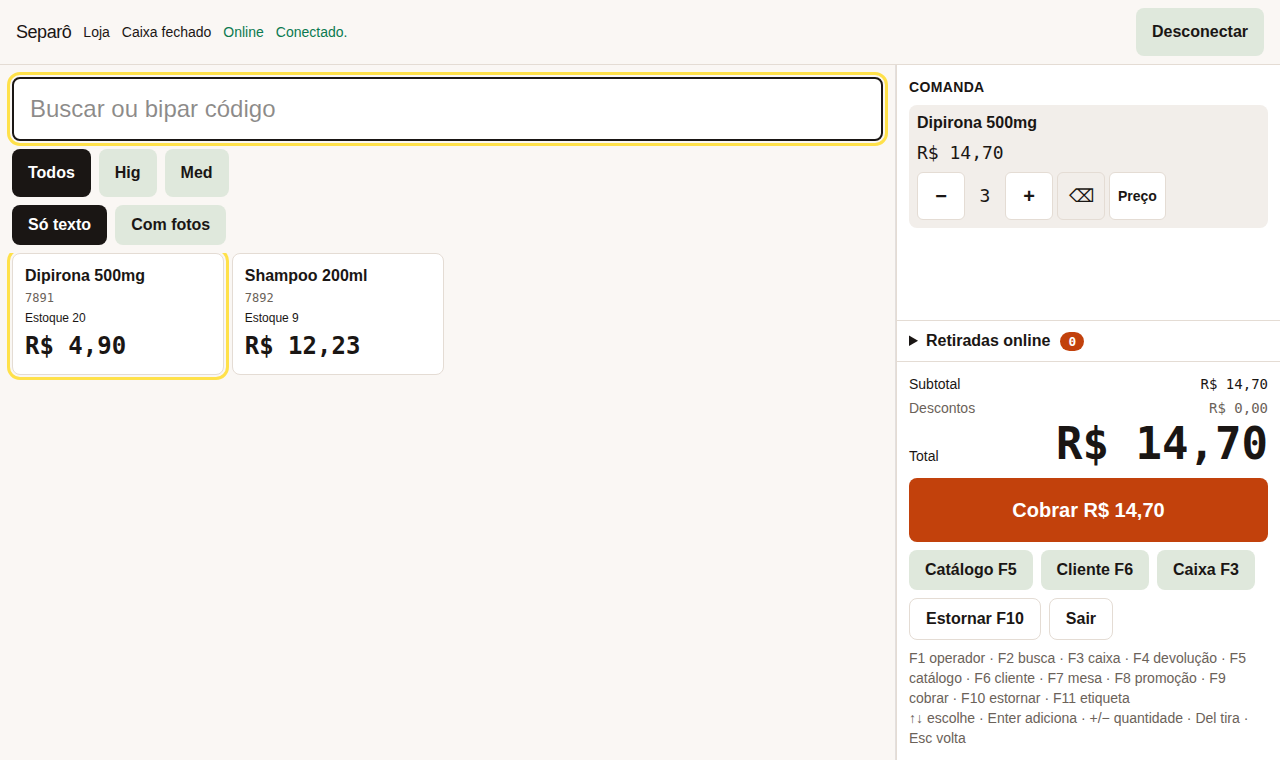1280x760 pixels.
Task: Charge the order with Cobrar R$ 14,70
Action: pyautogui.click(x=1088, y=510)
